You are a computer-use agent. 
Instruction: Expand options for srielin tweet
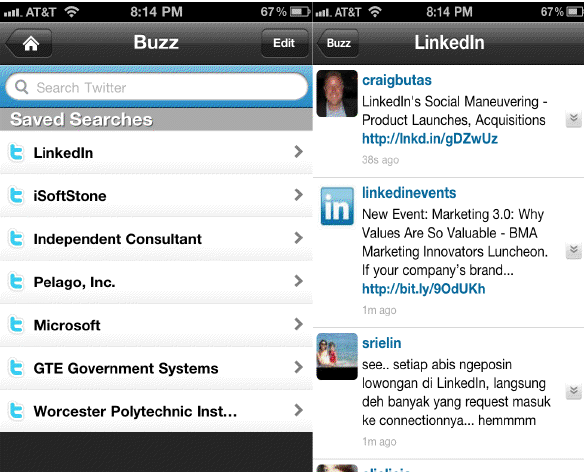point(574,391)
